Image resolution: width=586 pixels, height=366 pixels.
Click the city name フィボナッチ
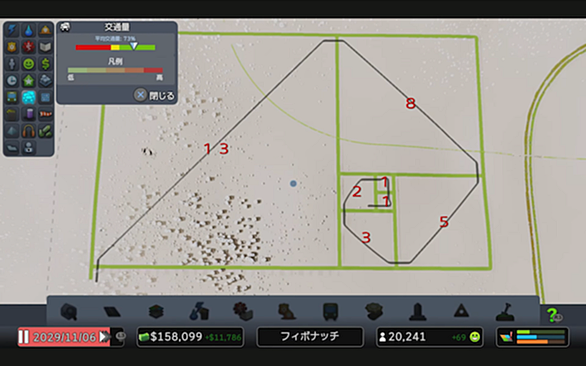point(310,336)
